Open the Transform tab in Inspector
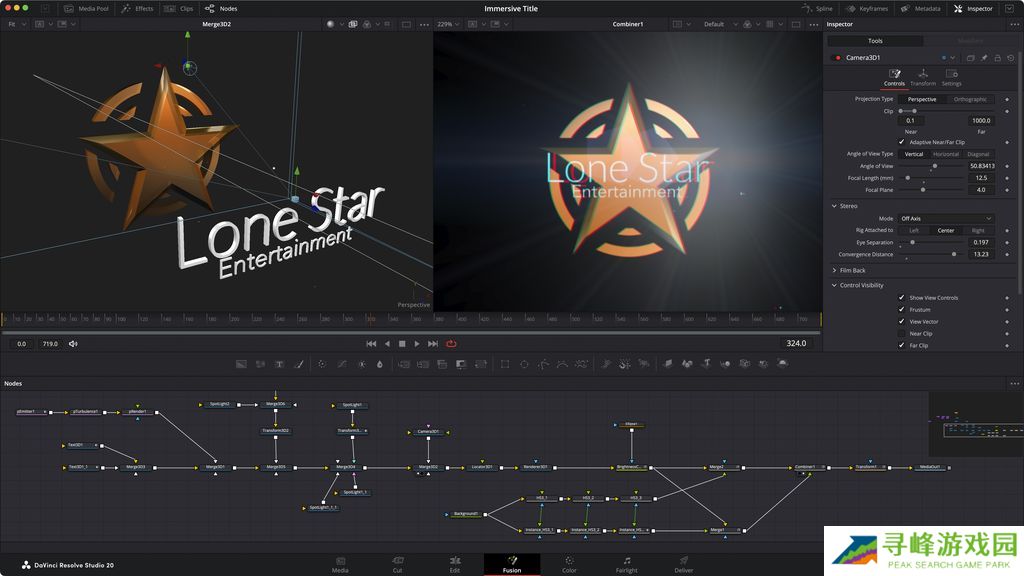Image resolution: width=1024 pixels, height=576 pixels. (923, 77)
